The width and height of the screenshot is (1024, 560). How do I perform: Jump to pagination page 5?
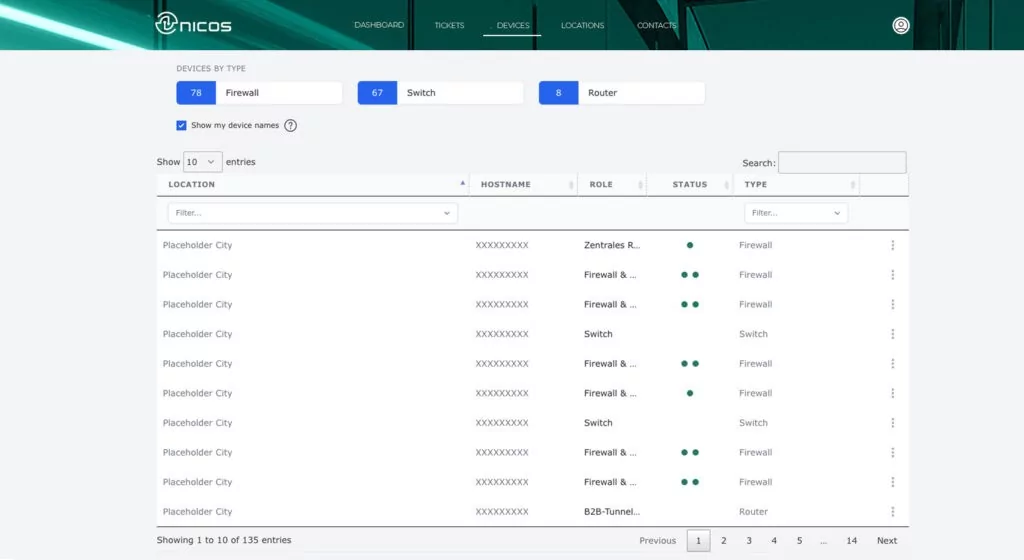pyautogui.click(x=799, y=540)
